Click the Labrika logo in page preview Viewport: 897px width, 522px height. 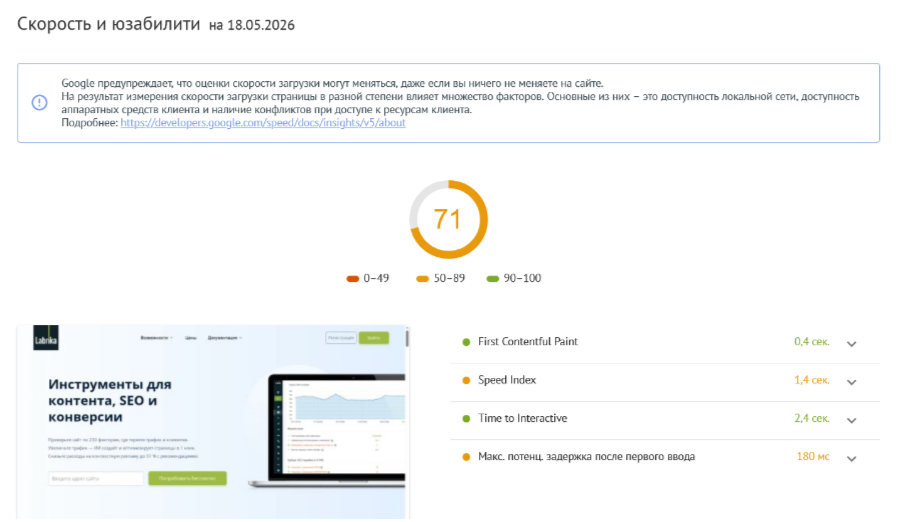46,338
